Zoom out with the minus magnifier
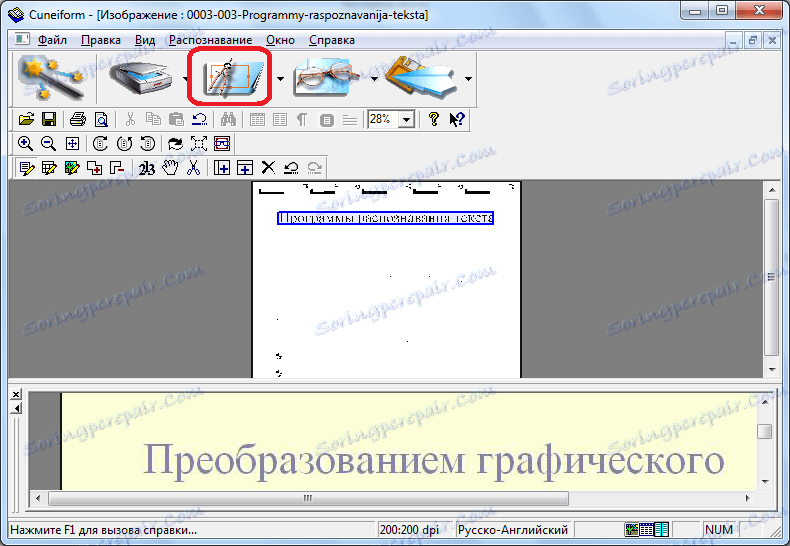Image resolution: width=790 pixels, height=546 pixels. [48, 144]
